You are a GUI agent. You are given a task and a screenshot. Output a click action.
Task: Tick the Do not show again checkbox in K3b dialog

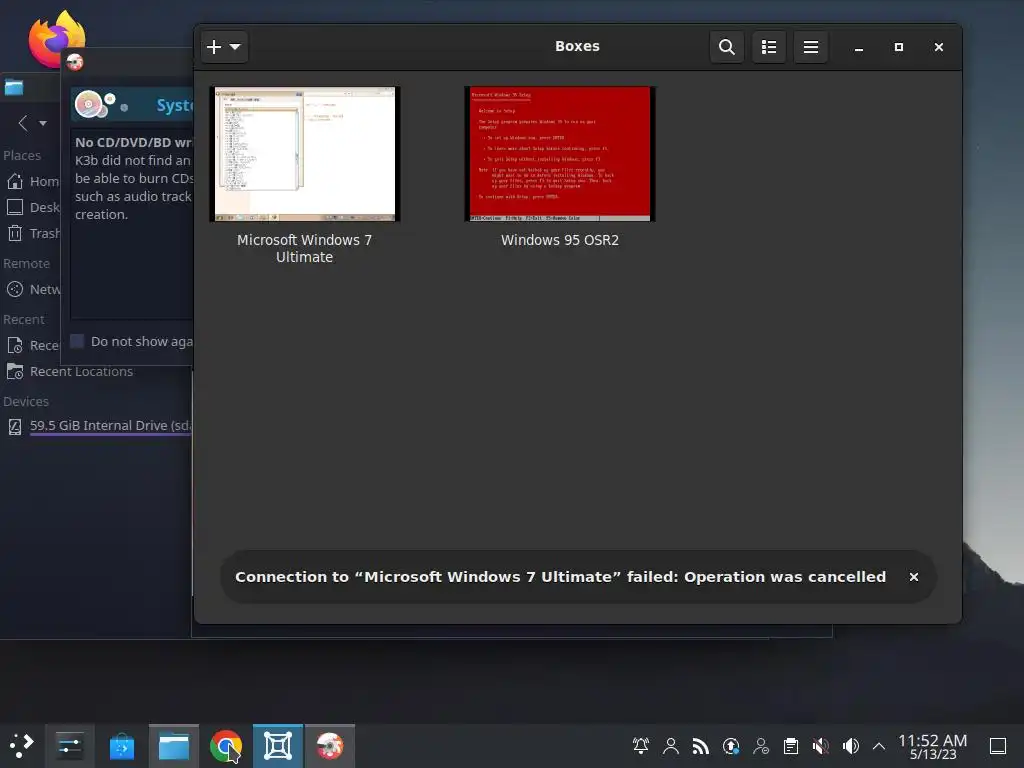click(77, 341)
